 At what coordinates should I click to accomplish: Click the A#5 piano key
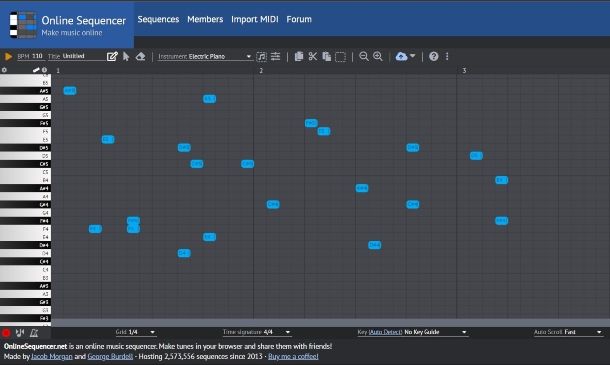pos(25,91)
